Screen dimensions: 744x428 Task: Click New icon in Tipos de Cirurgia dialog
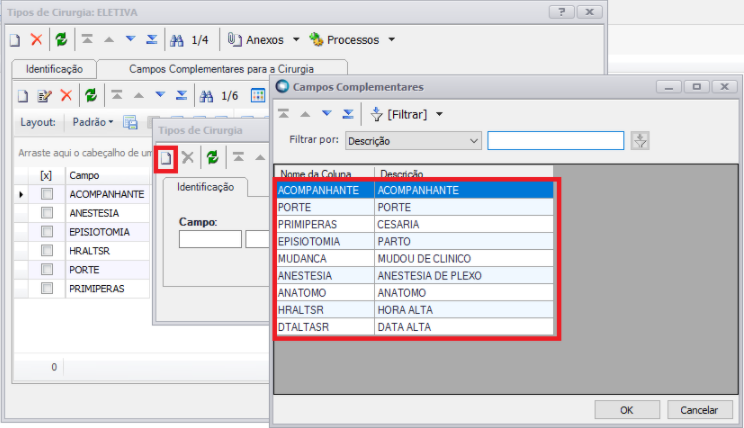tap(166, 158)
